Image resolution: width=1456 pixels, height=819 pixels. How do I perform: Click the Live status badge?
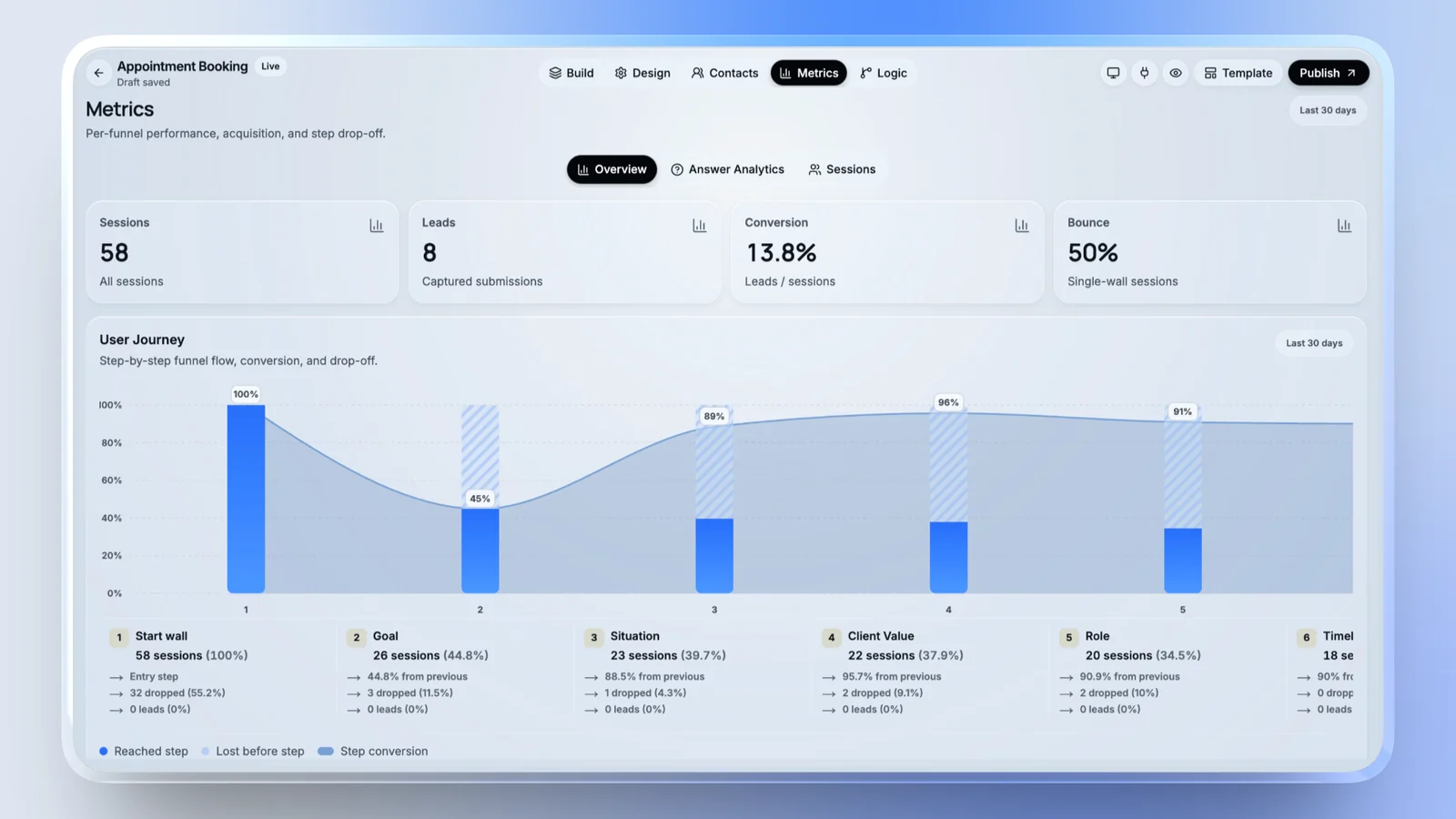270,66
